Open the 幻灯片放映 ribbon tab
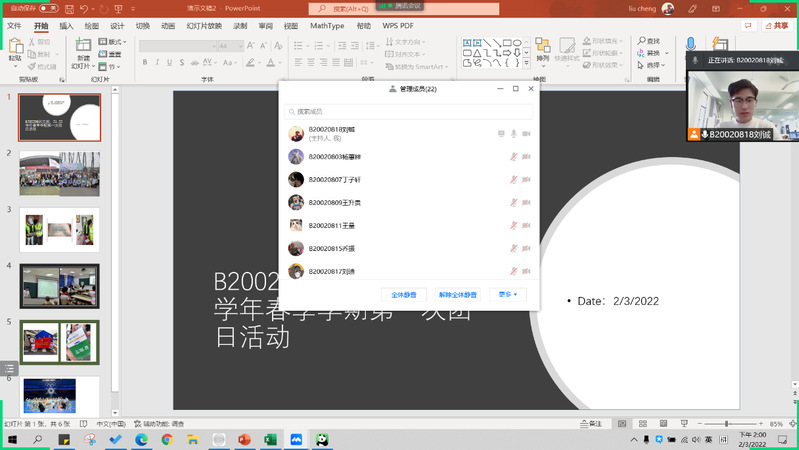 (x=207, y=25)
